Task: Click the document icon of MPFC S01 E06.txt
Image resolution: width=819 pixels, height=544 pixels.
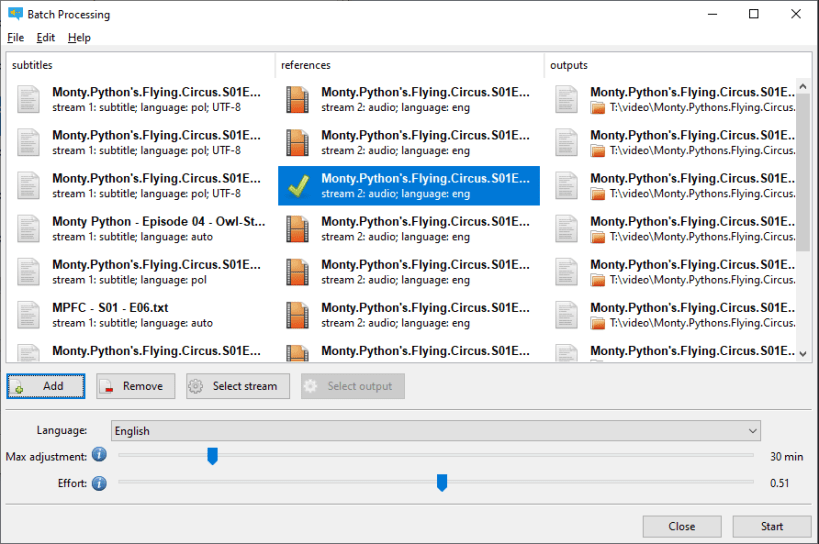Action: 28,315
